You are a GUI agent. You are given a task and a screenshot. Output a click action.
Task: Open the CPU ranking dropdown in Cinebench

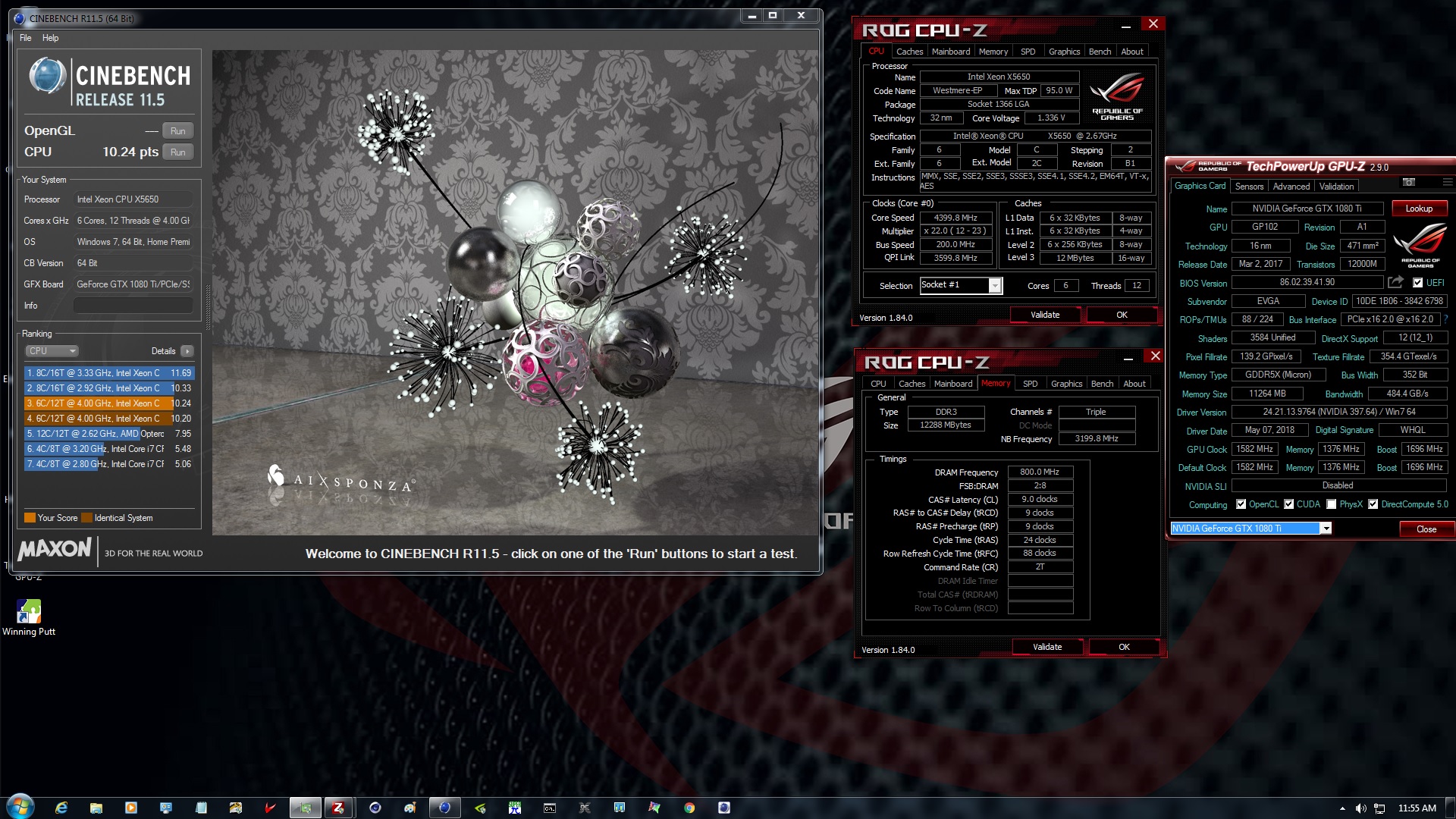pos(52,351)
